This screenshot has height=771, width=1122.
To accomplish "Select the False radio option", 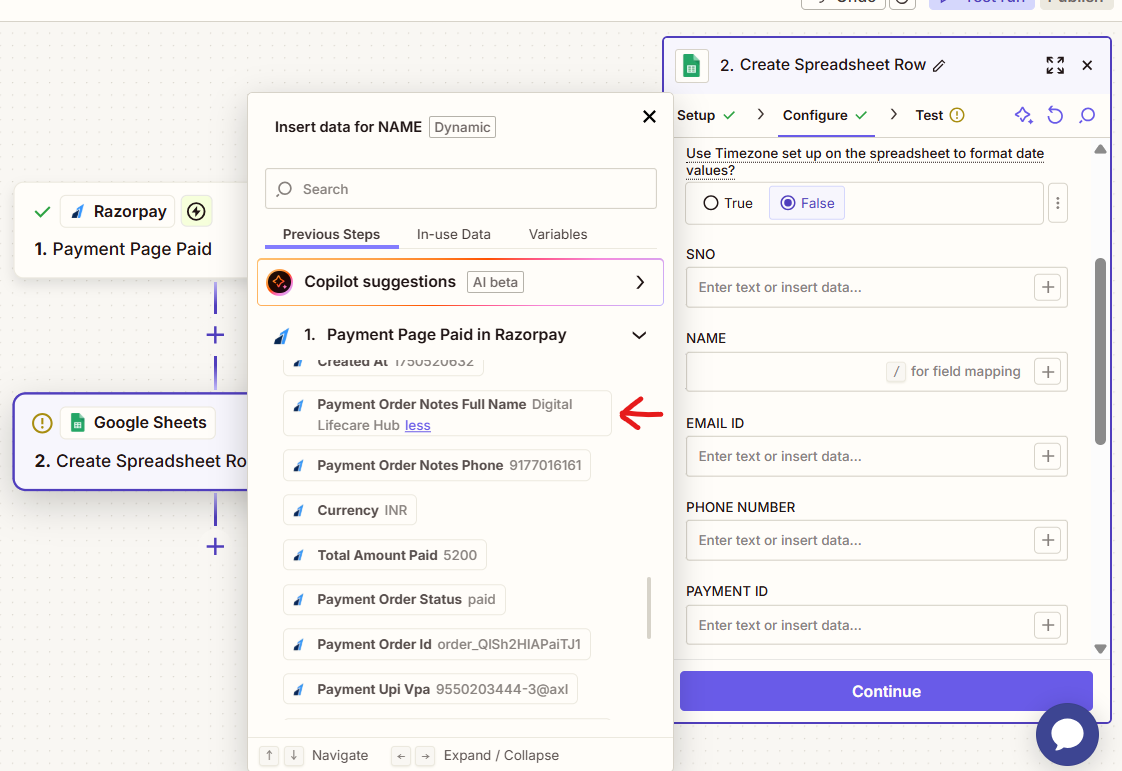I will 787,203.
